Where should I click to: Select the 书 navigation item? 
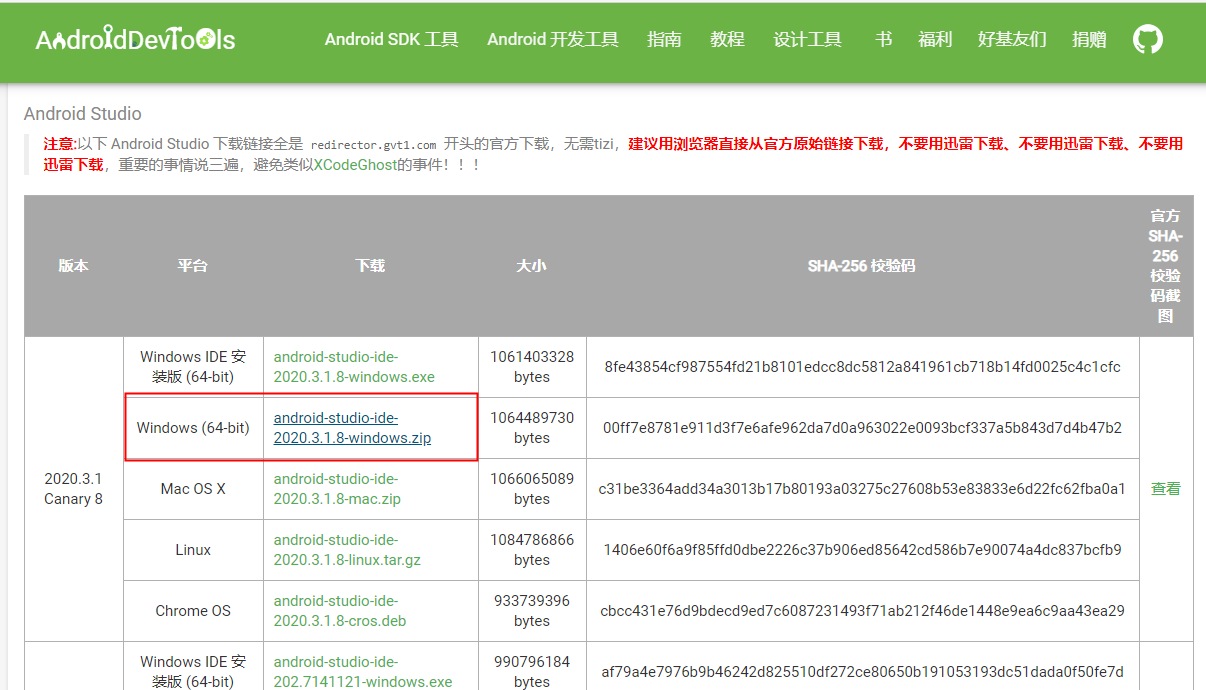pyautogui.click(x=883, y=40)
